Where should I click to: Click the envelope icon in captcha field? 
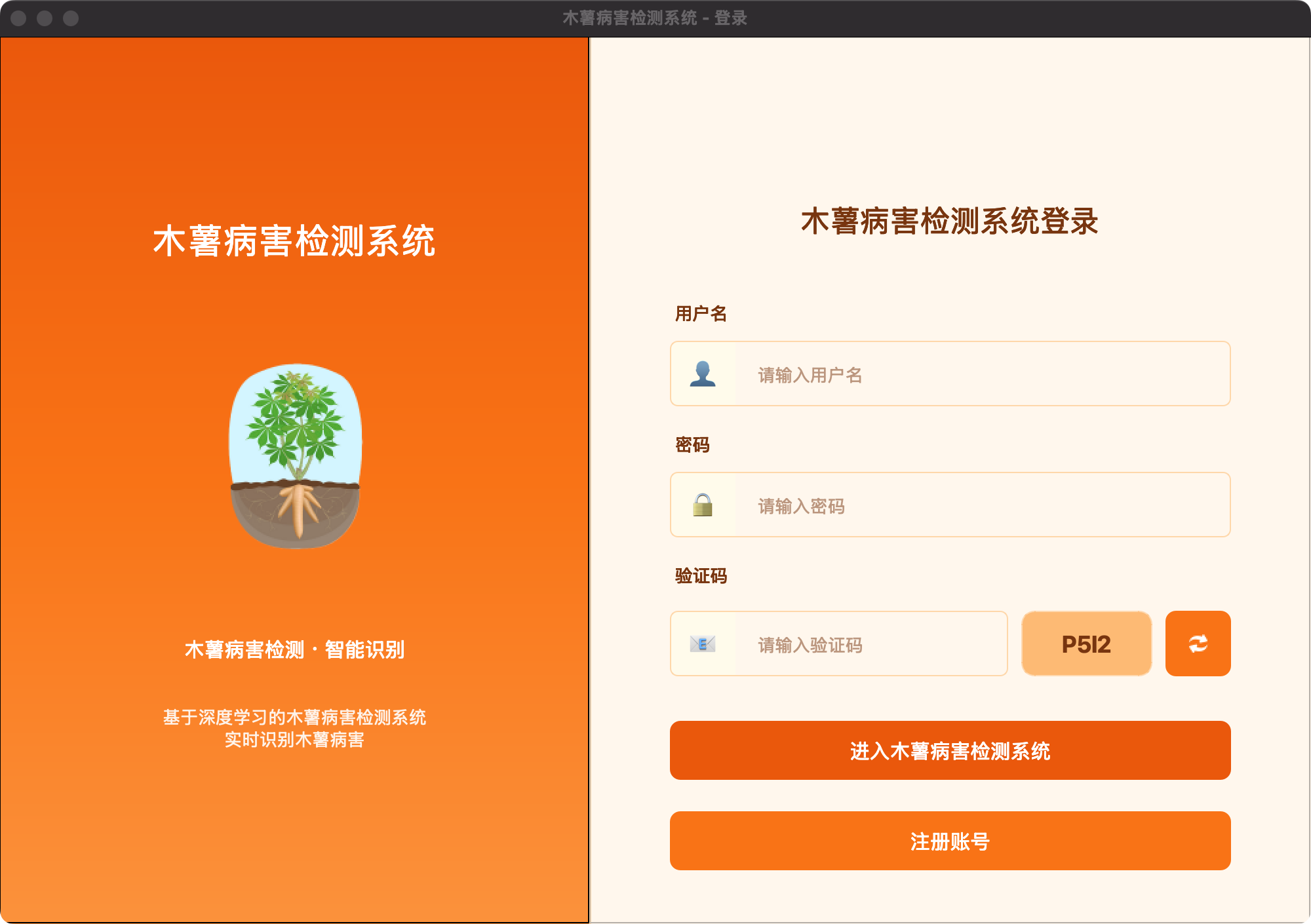pos(703,644)
